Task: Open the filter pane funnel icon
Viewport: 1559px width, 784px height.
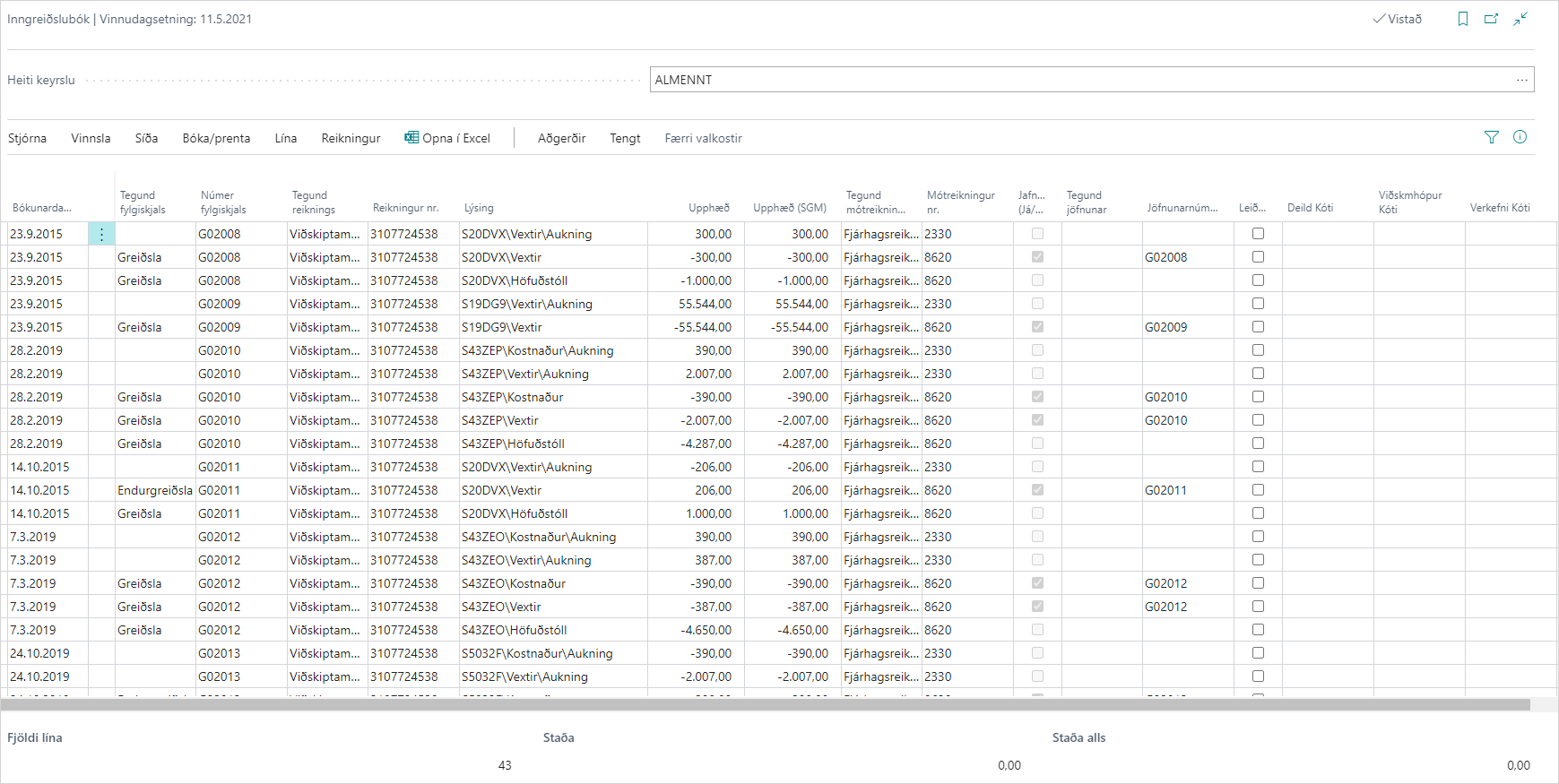Action: 1492,137
